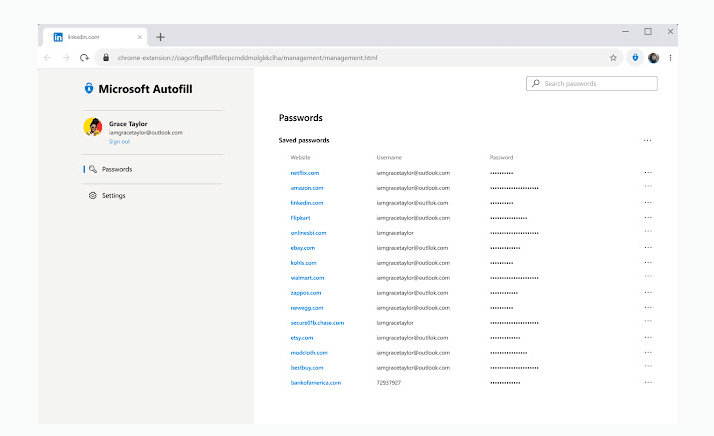Click the key icon beside Passwords

coord(93,169)
